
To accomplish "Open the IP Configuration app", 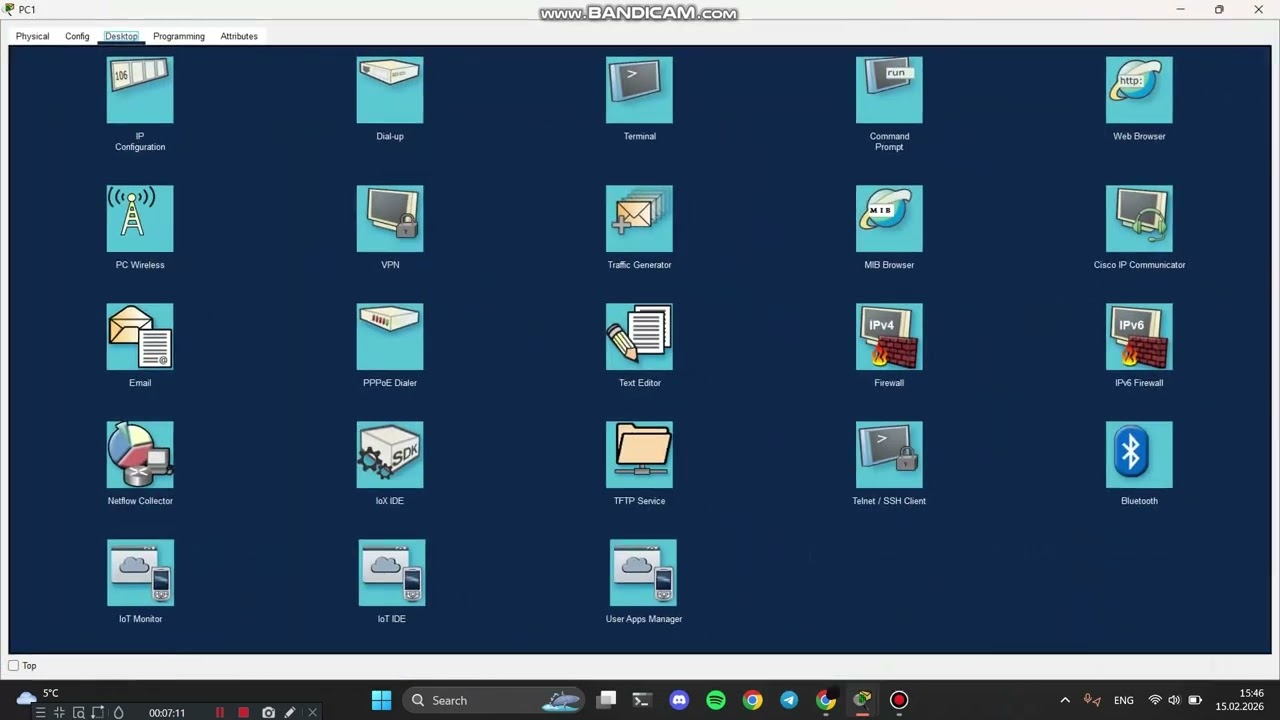I will pyautogui.click(x=140, y=90).
